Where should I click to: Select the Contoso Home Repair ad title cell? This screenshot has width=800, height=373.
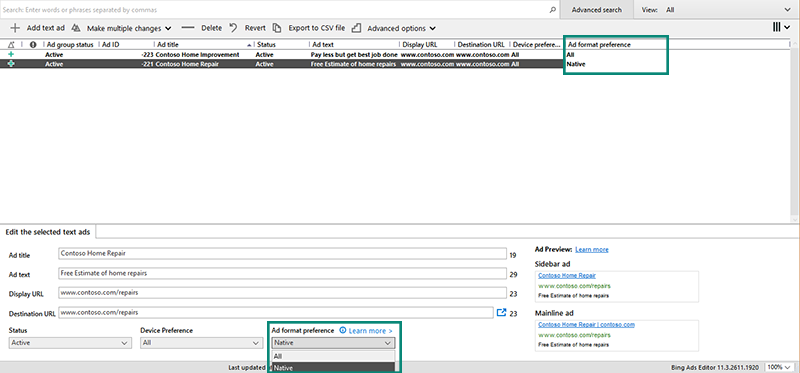click(187, 64)
